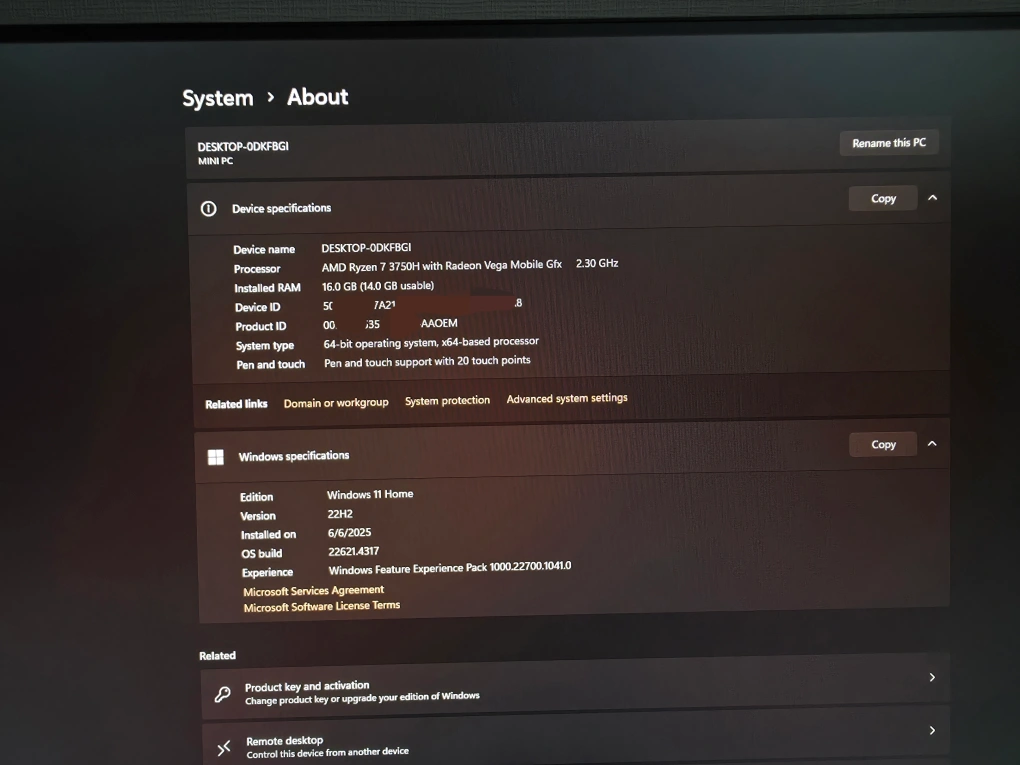Viewport: 1020px width, 765px height.
Task: Select the 2.30 GHz value
Action: [x=597, y=263]
